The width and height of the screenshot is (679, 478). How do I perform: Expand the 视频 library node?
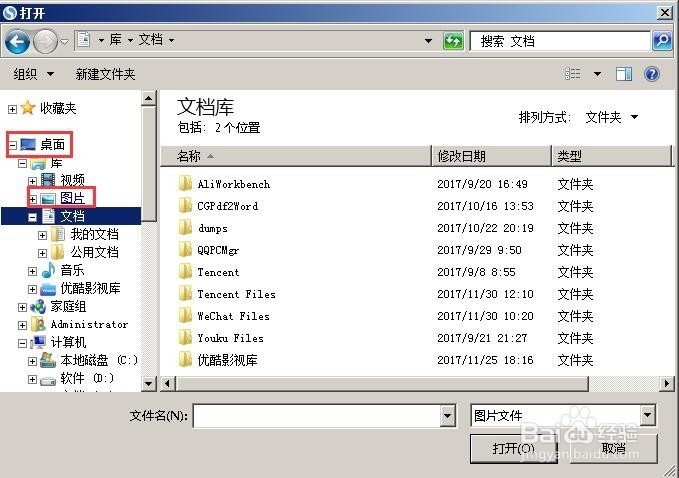(32, 181)
